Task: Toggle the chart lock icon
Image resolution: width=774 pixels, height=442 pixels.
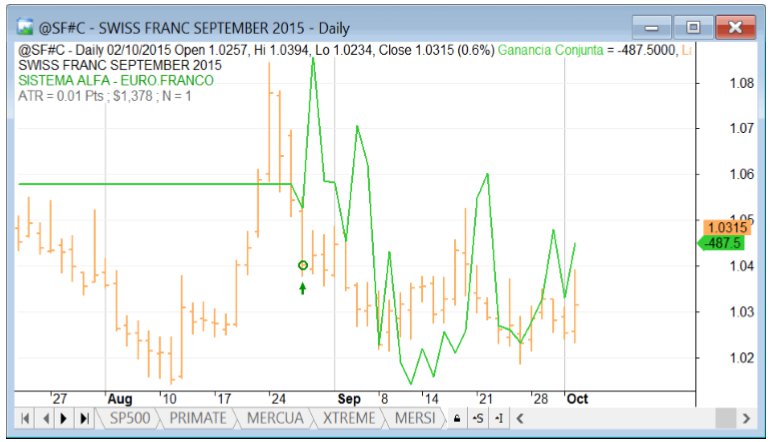Action: point(457,419)
